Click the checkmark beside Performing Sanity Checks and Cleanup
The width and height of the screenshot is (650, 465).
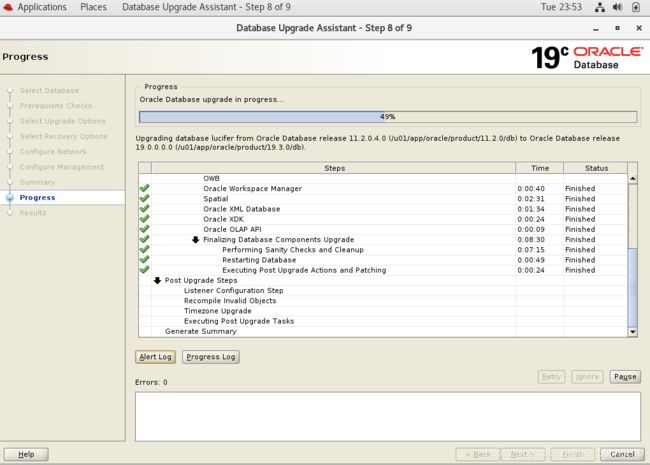coord(144,249)
